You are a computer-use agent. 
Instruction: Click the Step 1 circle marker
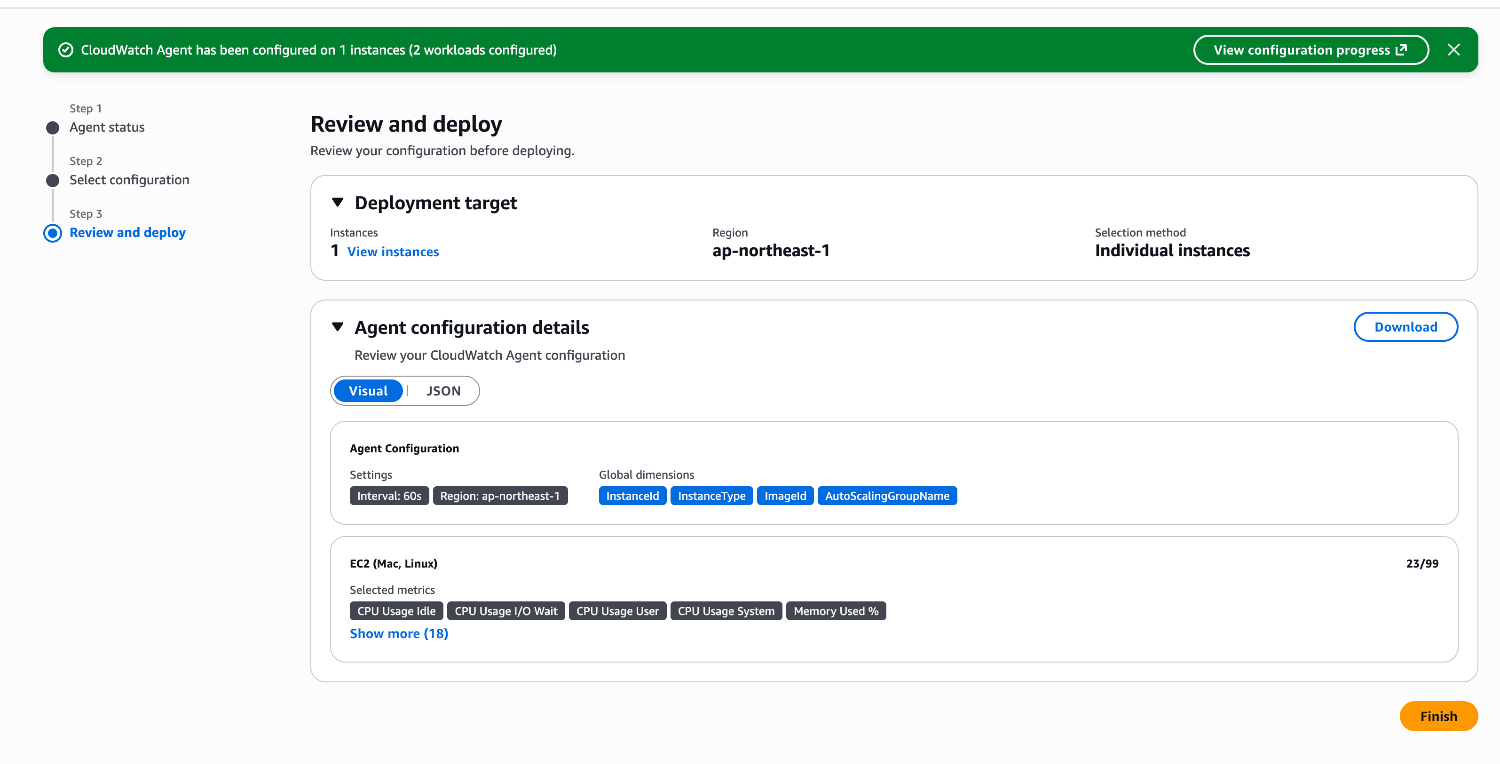[x=53, y=128]
